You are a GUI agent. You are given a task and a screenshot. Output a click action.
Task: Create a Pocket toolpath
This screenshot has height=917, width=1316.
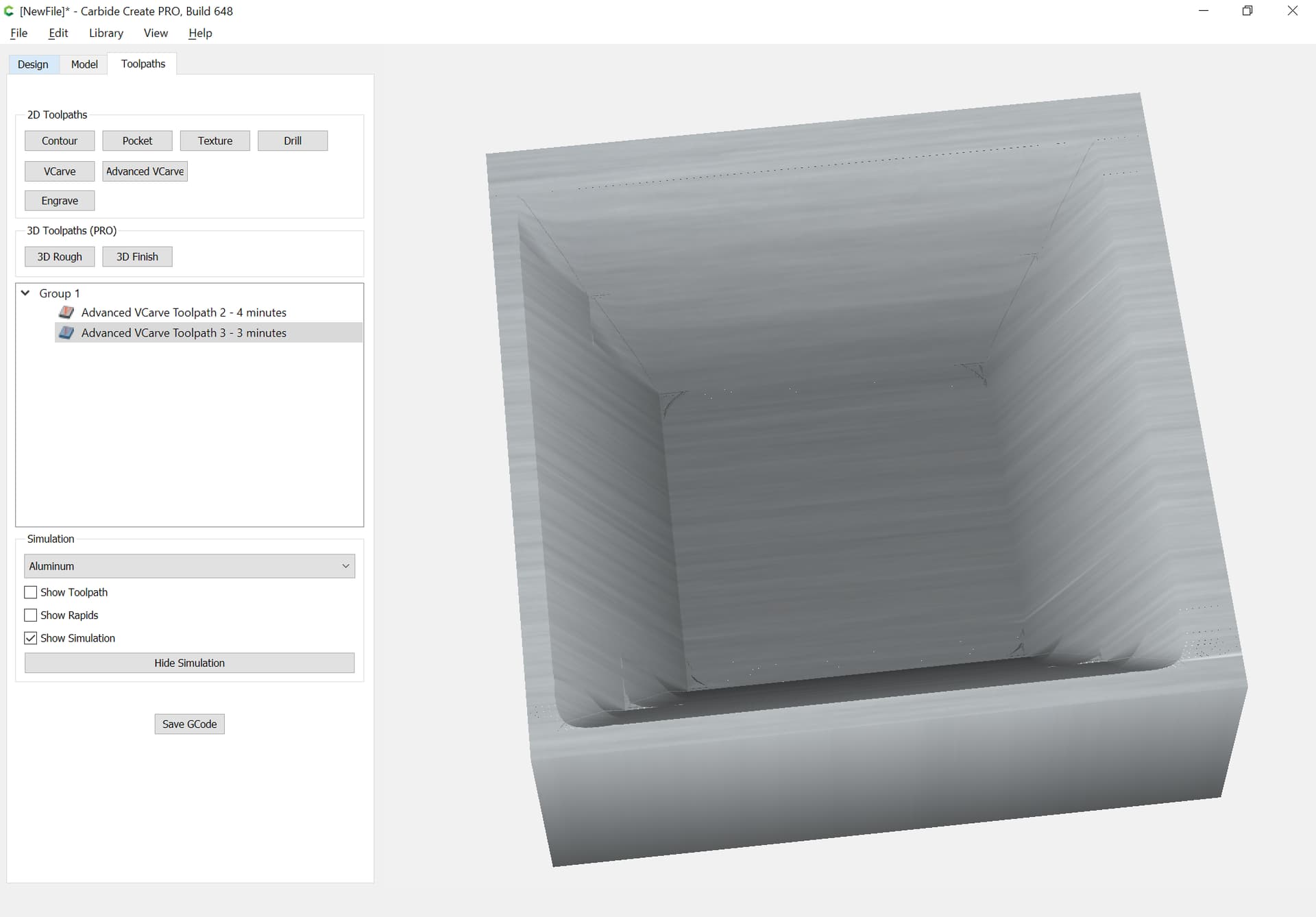pos(137,140)
